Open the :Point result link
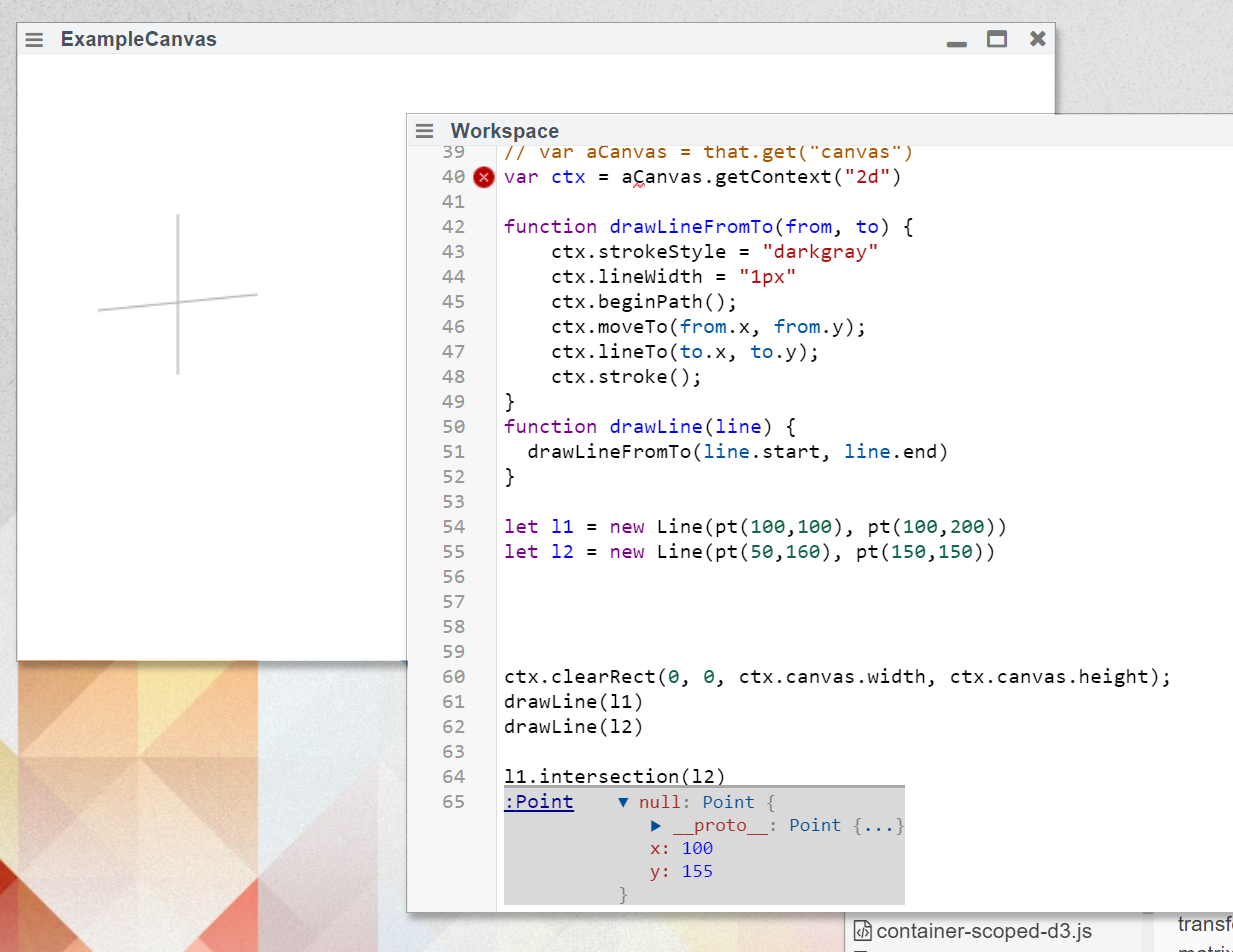This screenshot has width=1233, height=952. click(539, 802)
